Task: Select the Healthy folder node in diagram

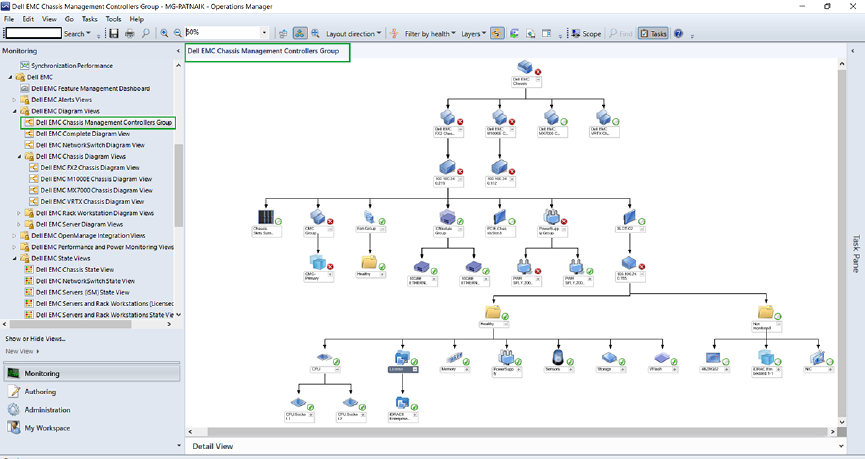Action: pos(493,312)
